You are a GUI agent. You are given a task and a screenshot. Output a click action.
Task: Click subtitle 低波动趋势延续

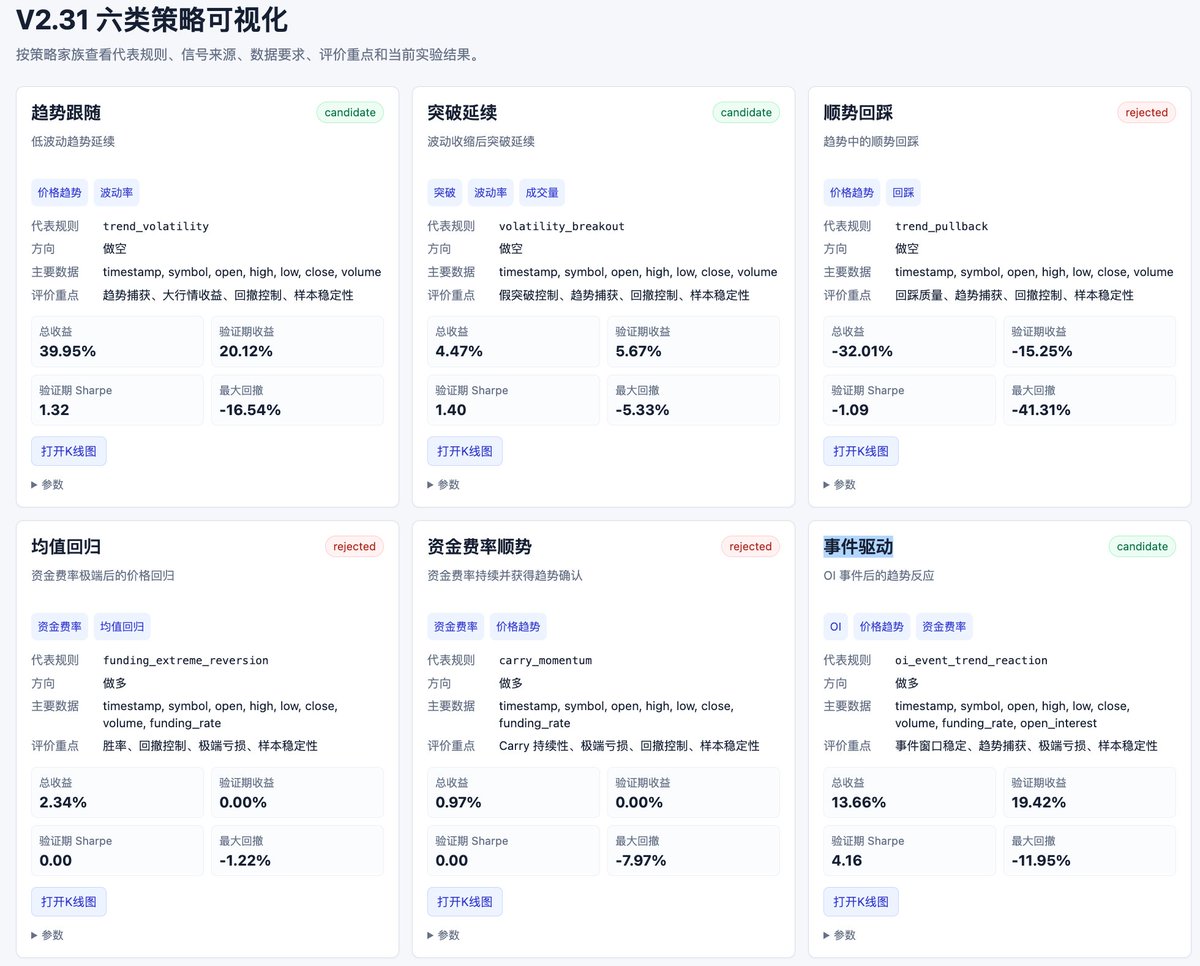point(73,142)
